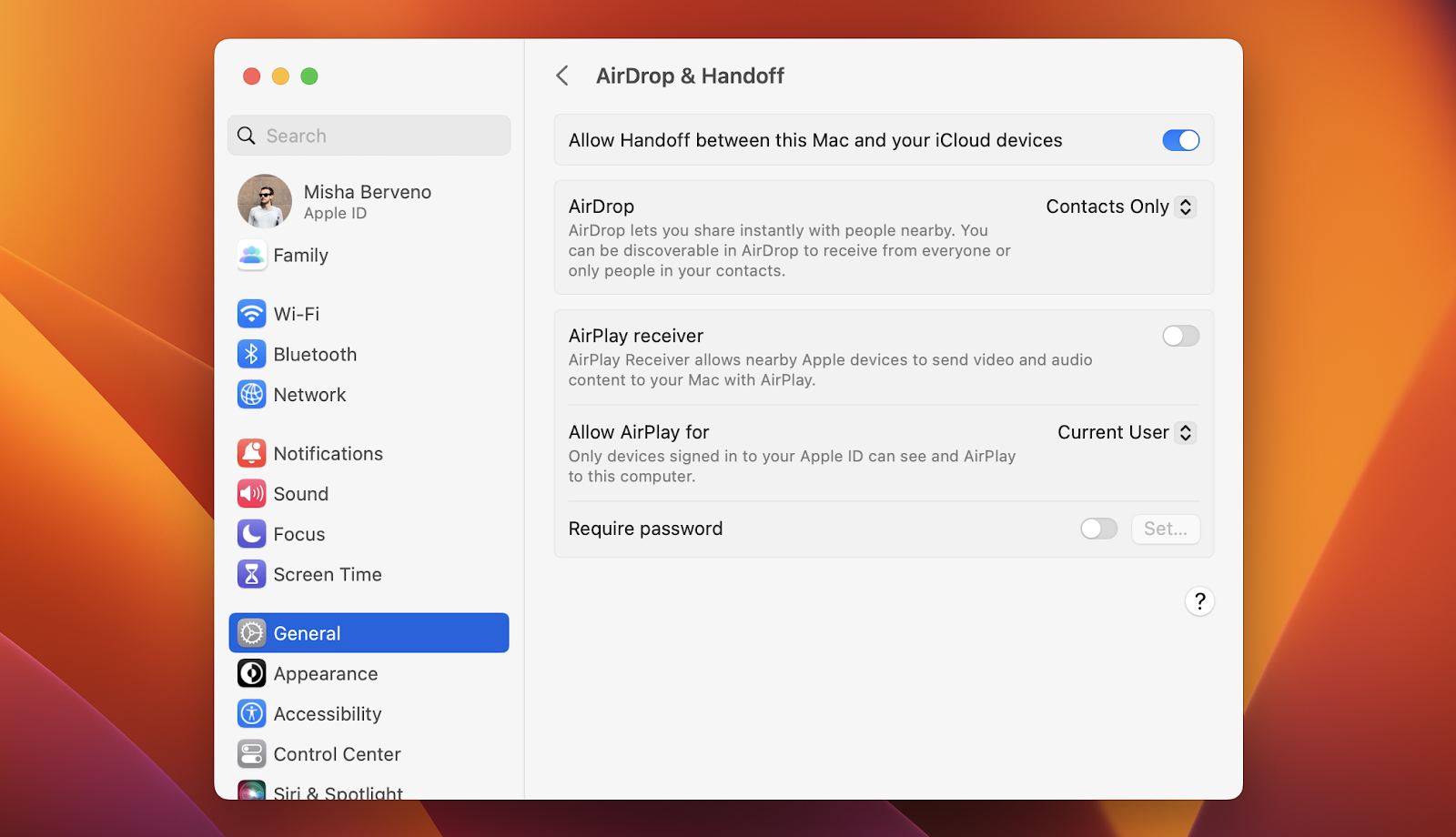Open Screen Time via the hourglass icon
1456x837 pixels.
(x=251, y=574)
